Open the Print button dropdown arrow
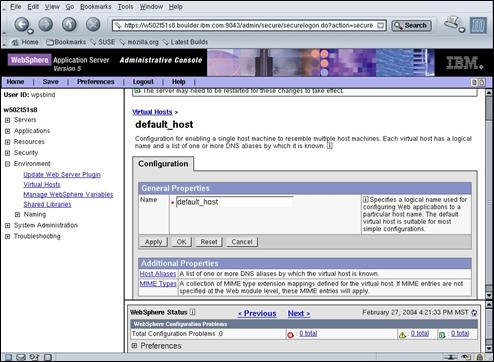This screenshot has height=362, width=494. click(462, 30)
